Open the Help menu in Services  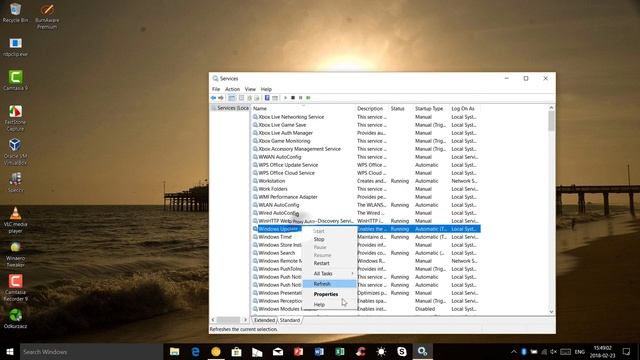(x=266, y=89)
